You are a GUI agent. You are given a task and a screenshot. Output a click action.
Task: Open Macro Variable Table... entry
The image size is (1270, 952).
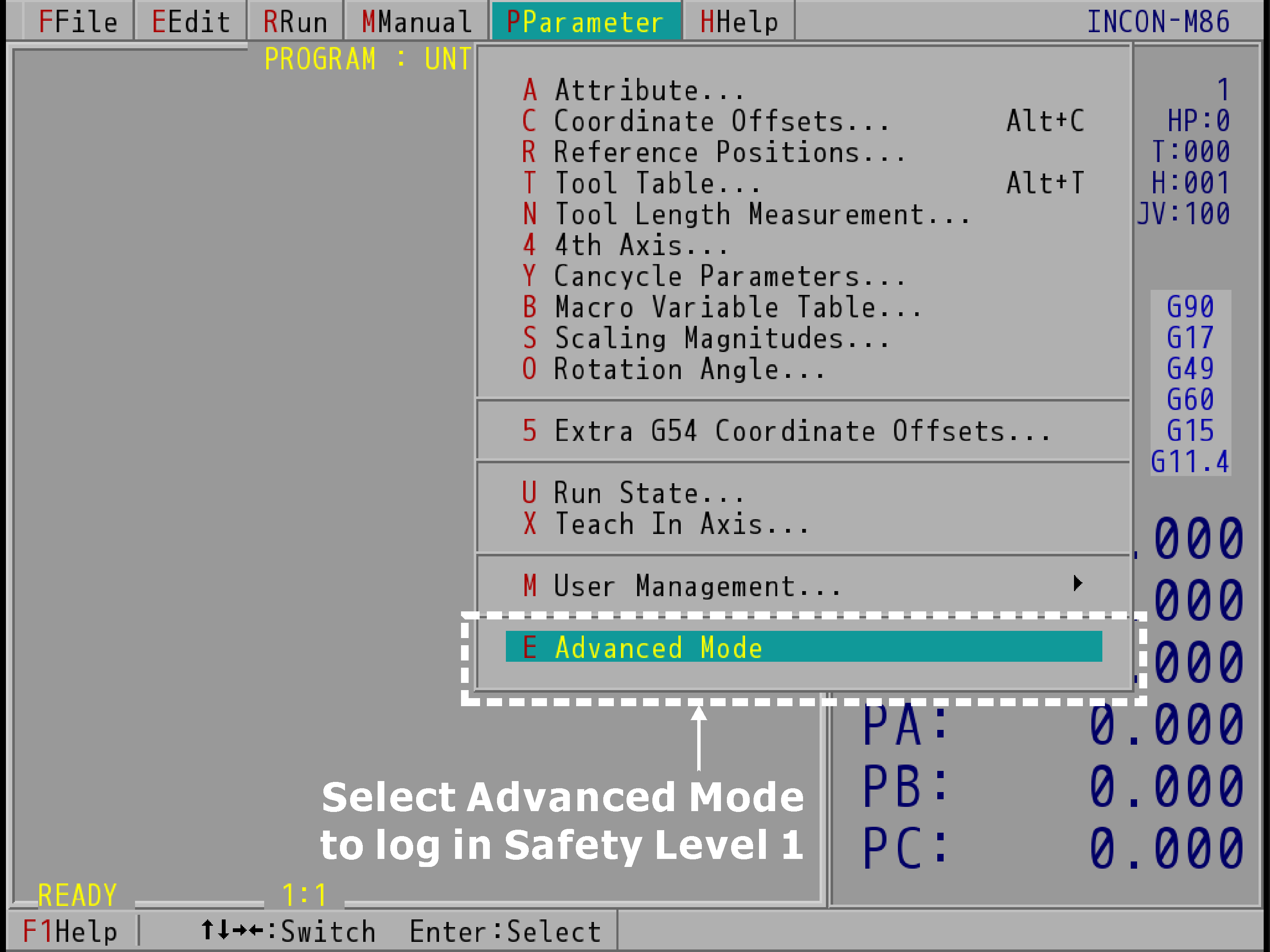tap(804, 307)
